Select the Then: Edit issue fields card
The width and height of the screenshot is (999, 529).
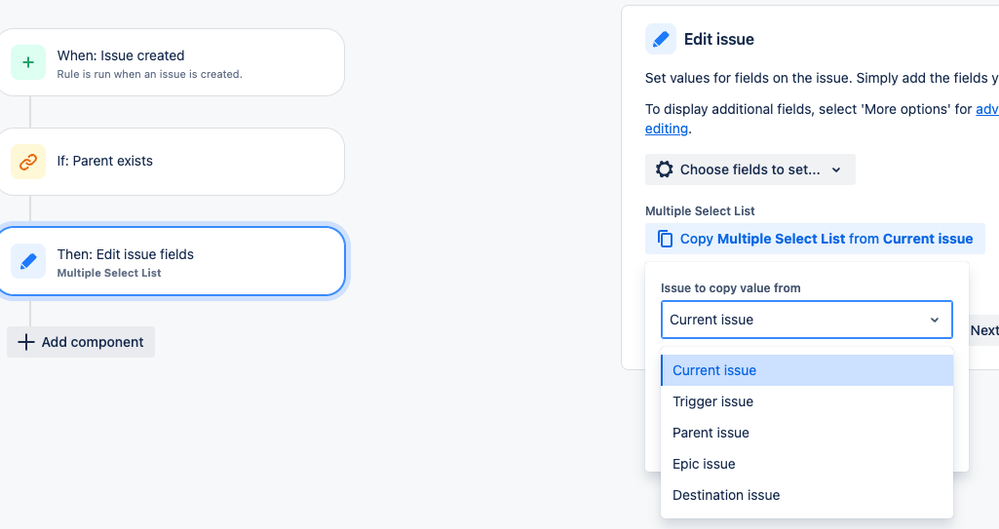[171, 261]
